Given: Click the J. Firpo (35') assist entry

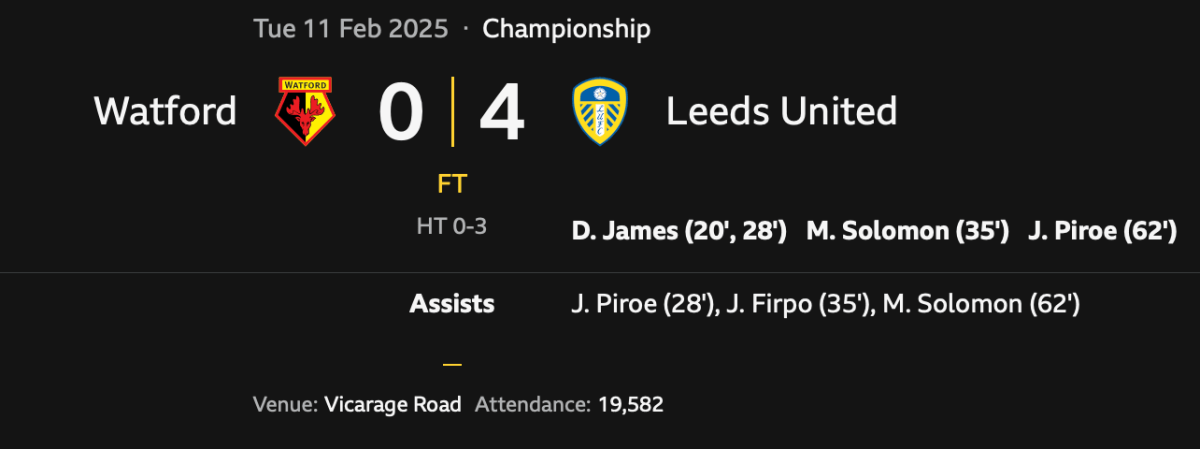Looking at the screenshot, I should [796, 304].
